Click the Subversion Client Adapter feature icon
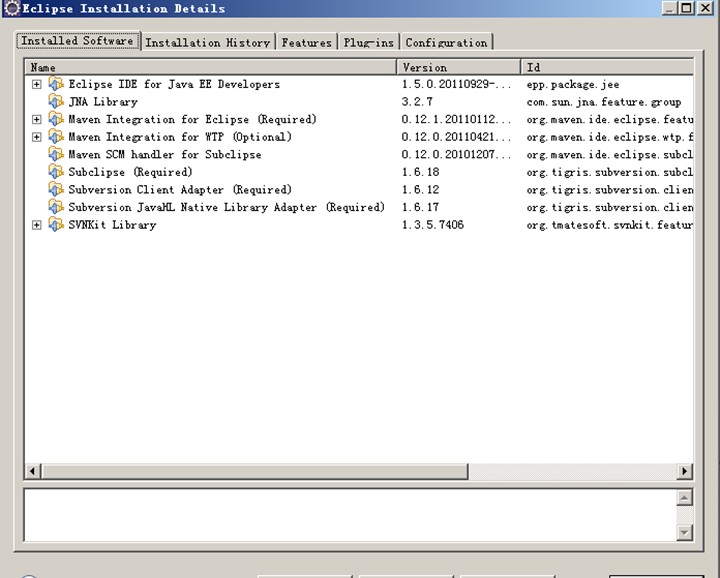This screenshot has height=578, width=720. pos(56,190)
